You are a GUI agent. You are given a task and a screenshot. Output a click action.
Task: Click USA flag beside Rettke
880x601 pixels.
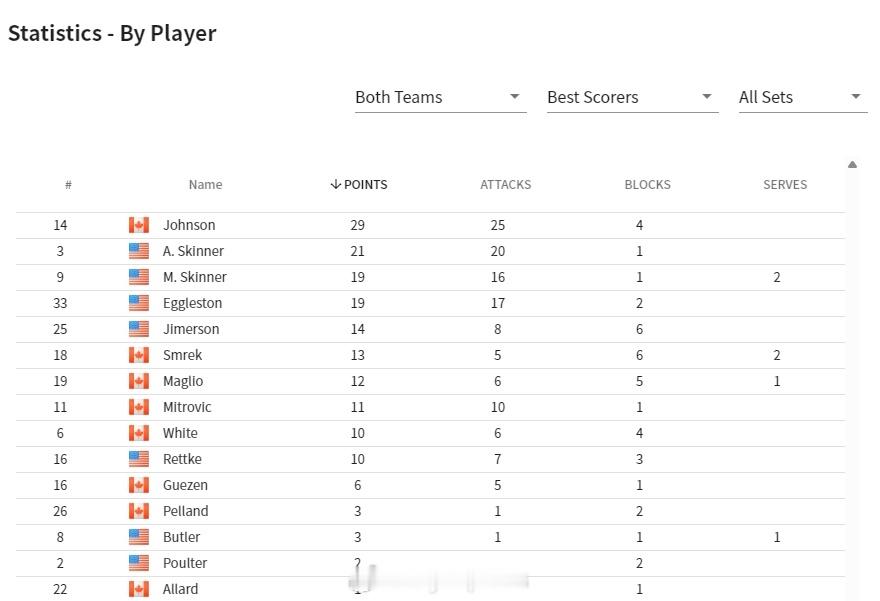pyautogui.click(x=139, y=459)
